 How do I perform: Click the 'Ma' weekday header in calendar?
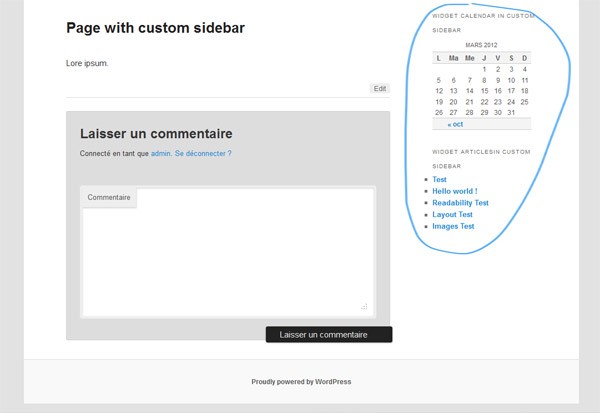coord(453,58)
